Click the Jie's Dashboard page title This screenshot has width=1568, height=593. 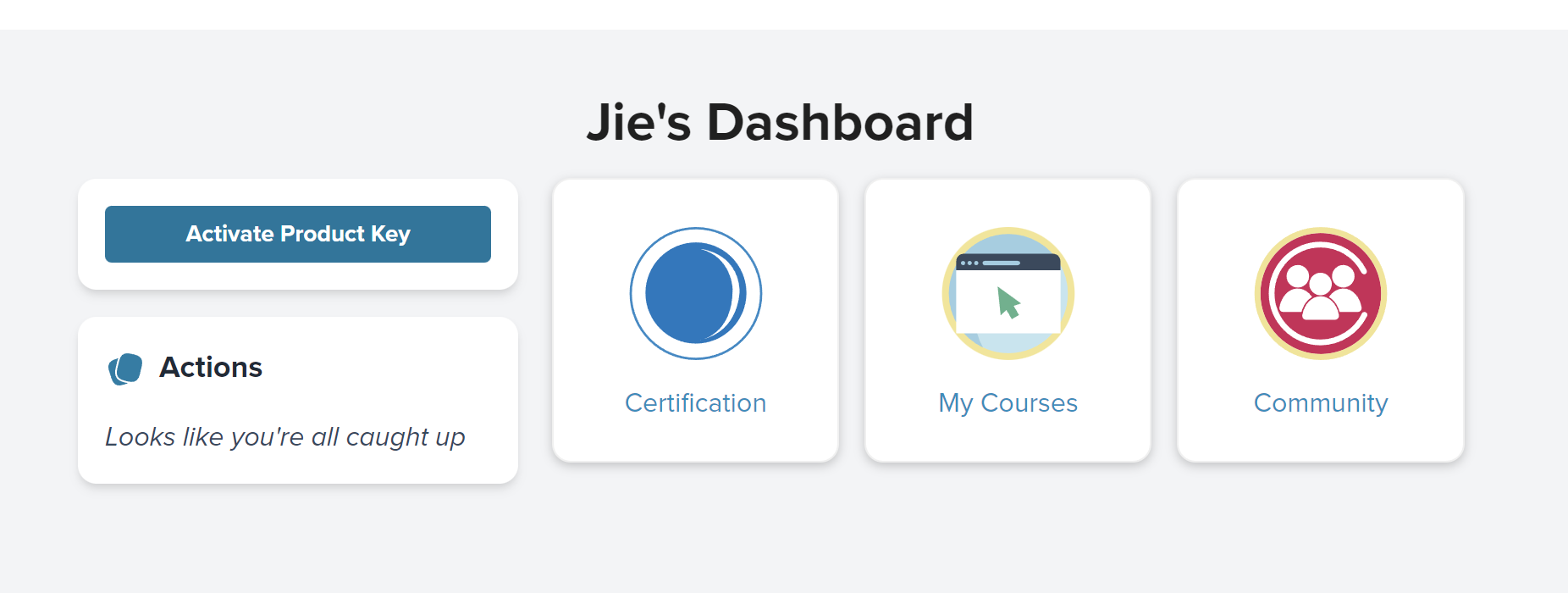pyautogui.click(x=780, y=122)
